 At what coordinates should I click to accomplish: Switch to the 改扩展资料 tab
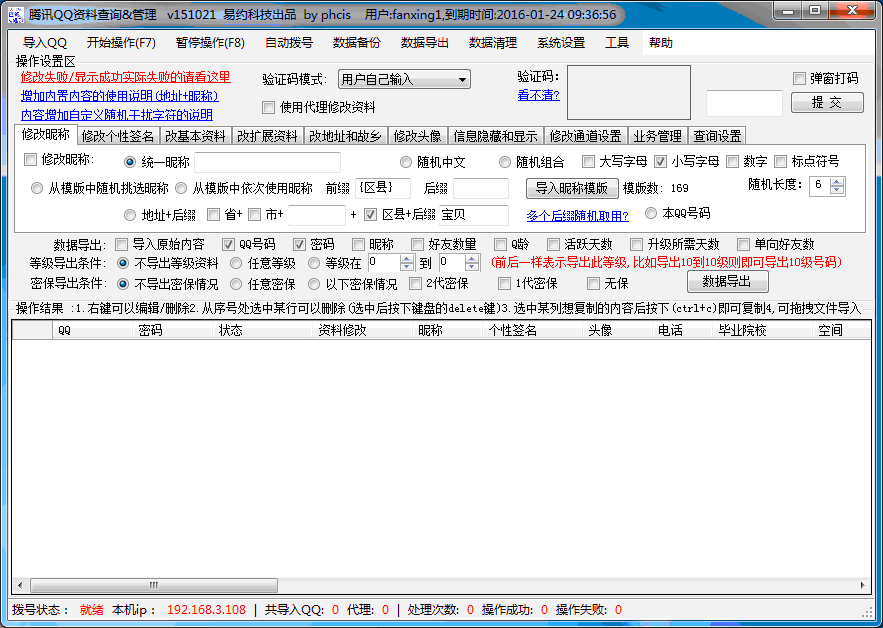[267, 136]
